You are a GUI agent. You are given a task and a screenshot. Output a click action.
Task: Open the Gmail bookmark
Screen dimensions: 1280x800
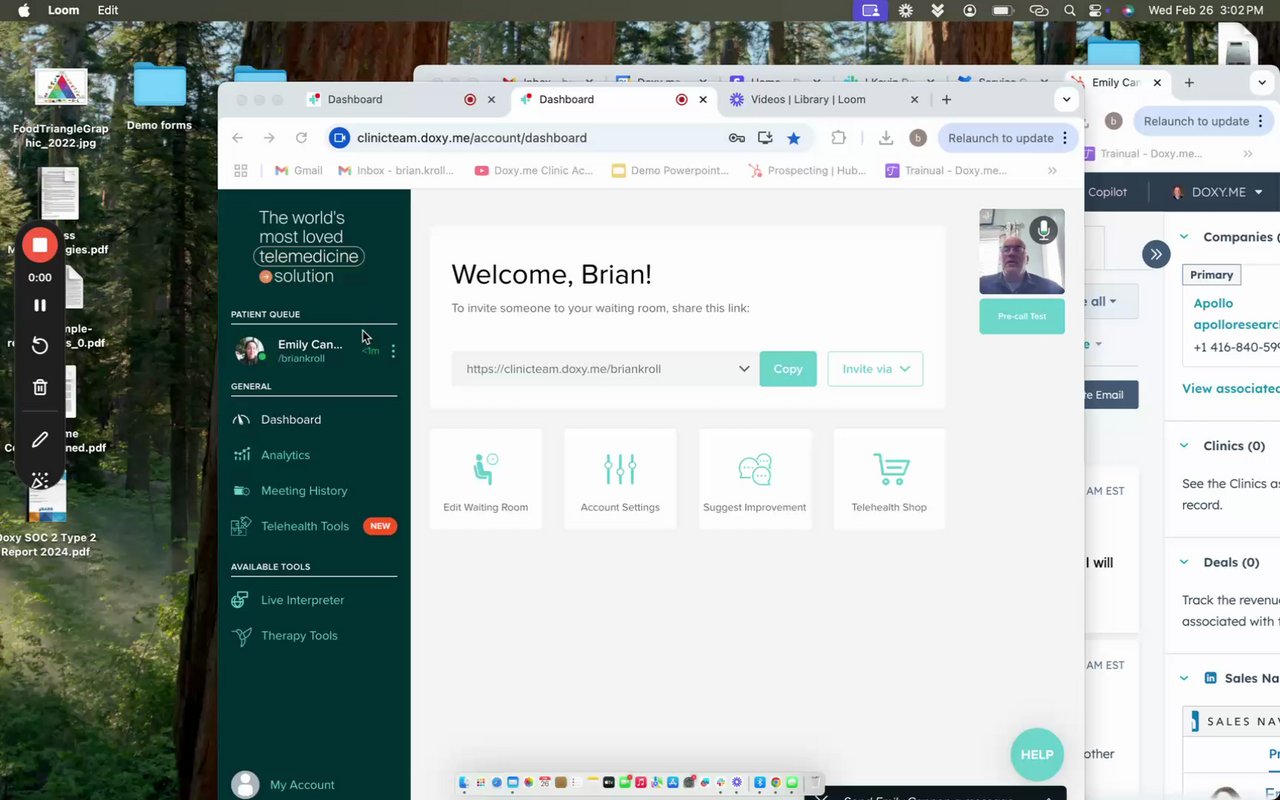[x=297, y=171]
